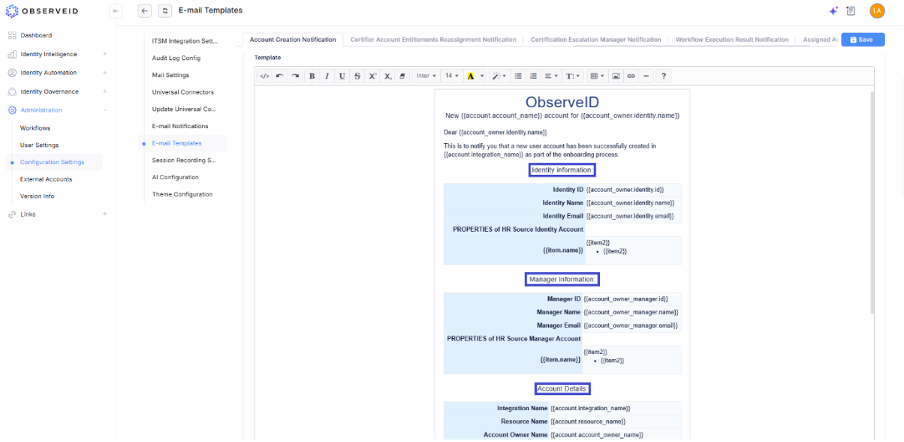
Task: Open the font family dropdown
Action: 426,76
